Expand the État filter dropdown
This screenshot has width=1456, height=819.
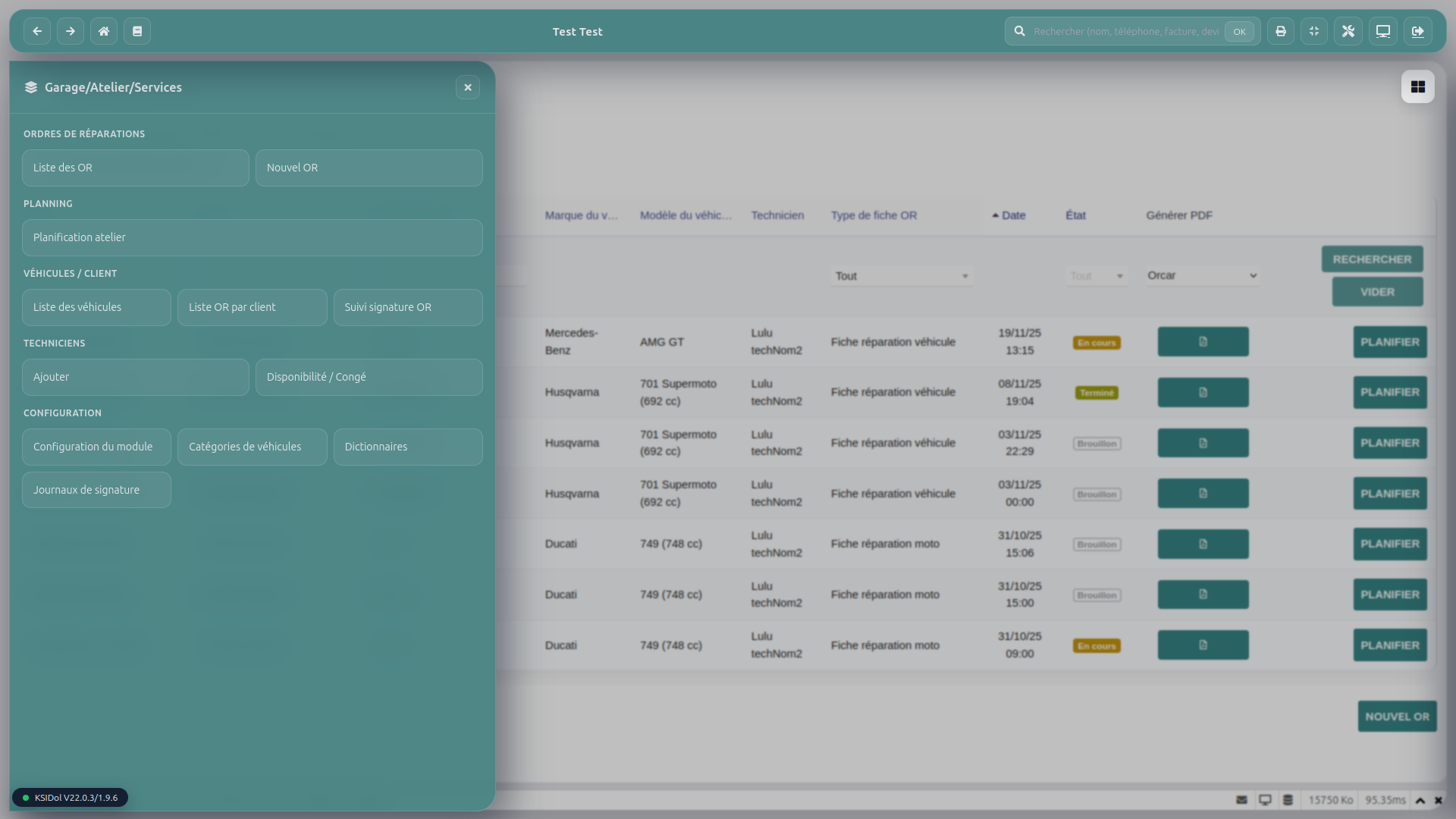[x=1097, y=276]
